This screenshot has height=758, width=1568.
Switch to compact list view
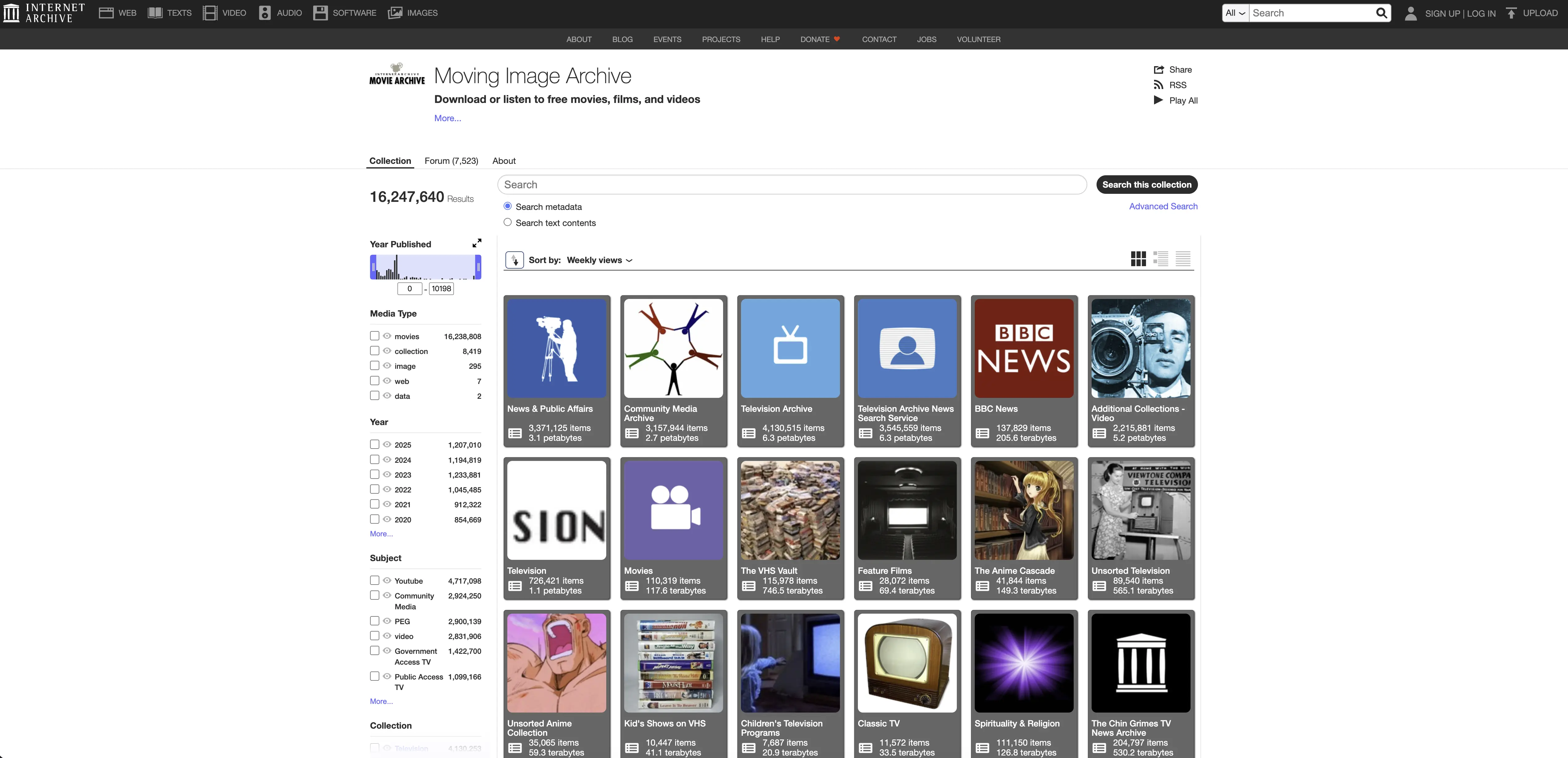1183,259
